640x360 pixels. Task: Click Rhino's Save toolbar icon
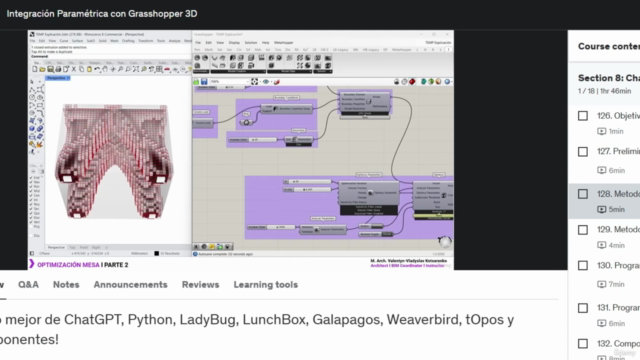pyautogui.click(x=50, y=69)
